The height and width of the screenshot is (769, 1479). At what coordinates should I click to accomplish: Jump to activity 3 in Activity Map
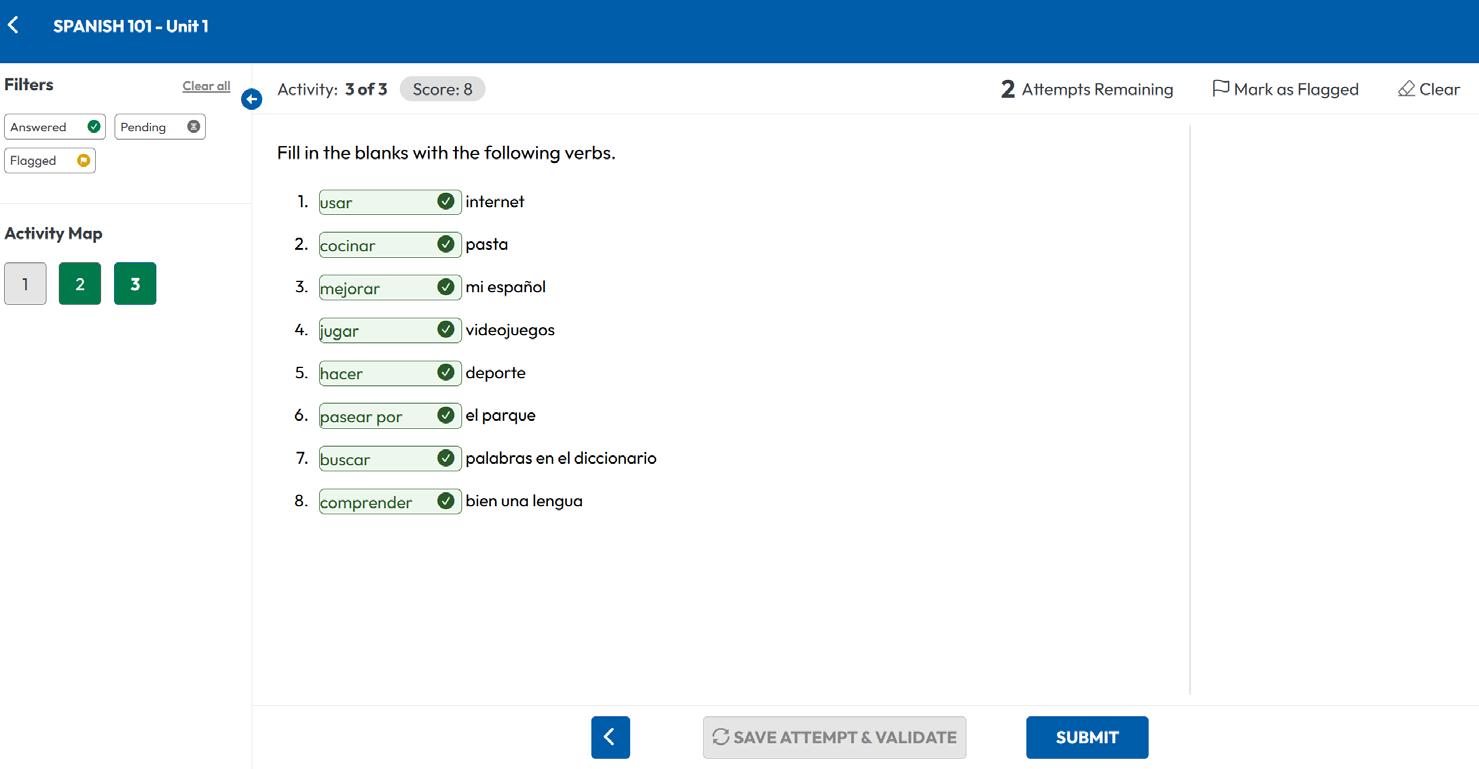(135, 284)
